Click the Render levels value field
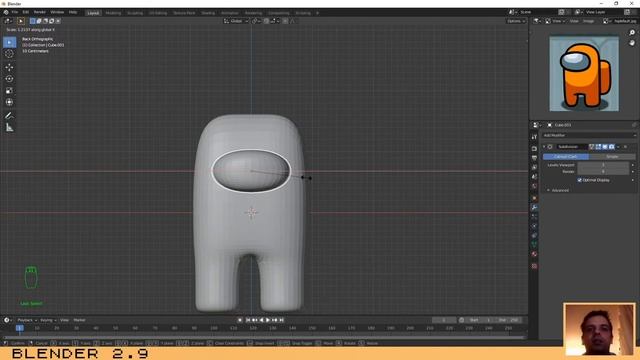The height and width of the screenshot is (360, 640). [x=603, y=171]
